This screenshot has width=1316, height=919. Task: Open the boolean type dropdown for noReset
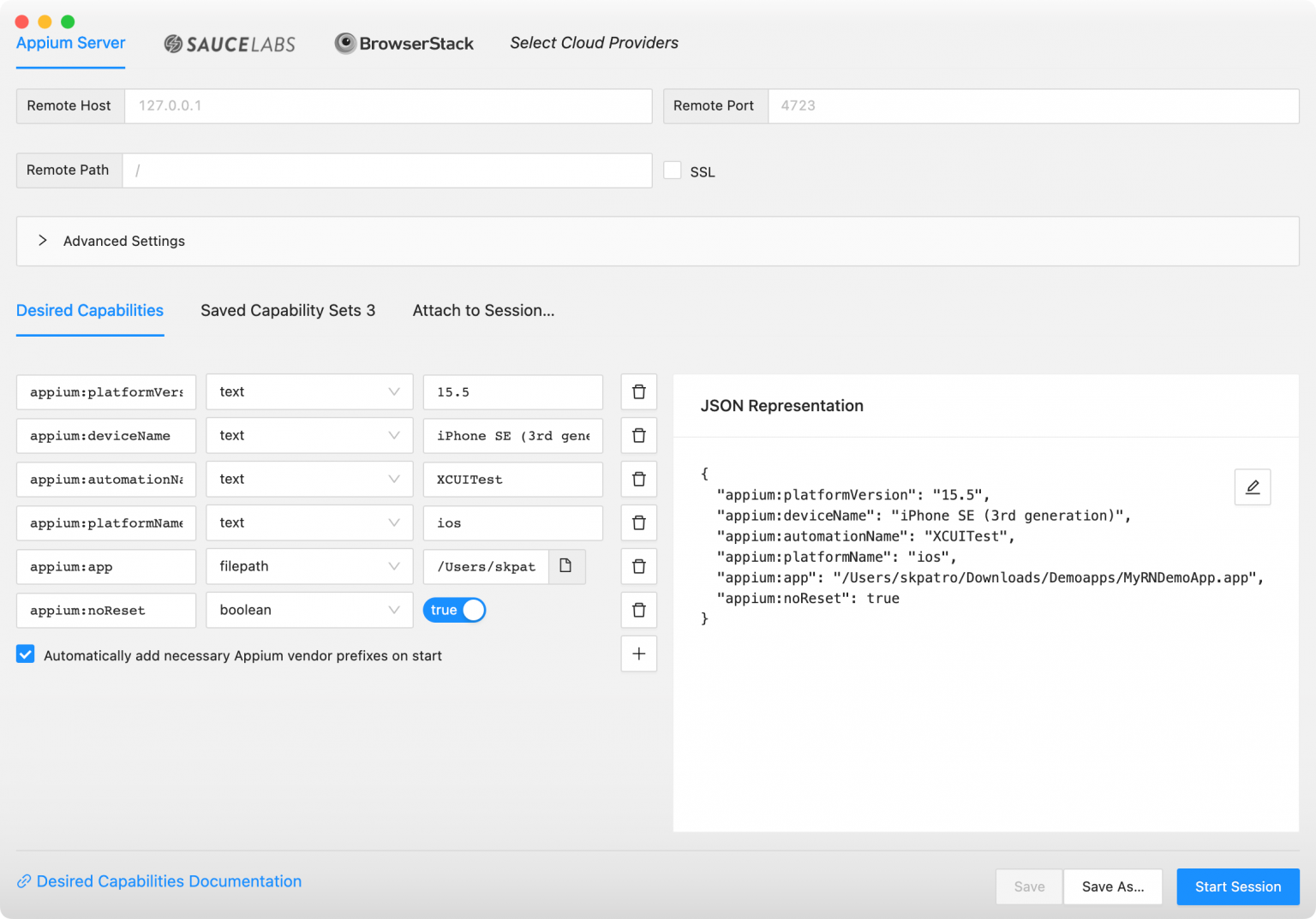coord(309,611)
